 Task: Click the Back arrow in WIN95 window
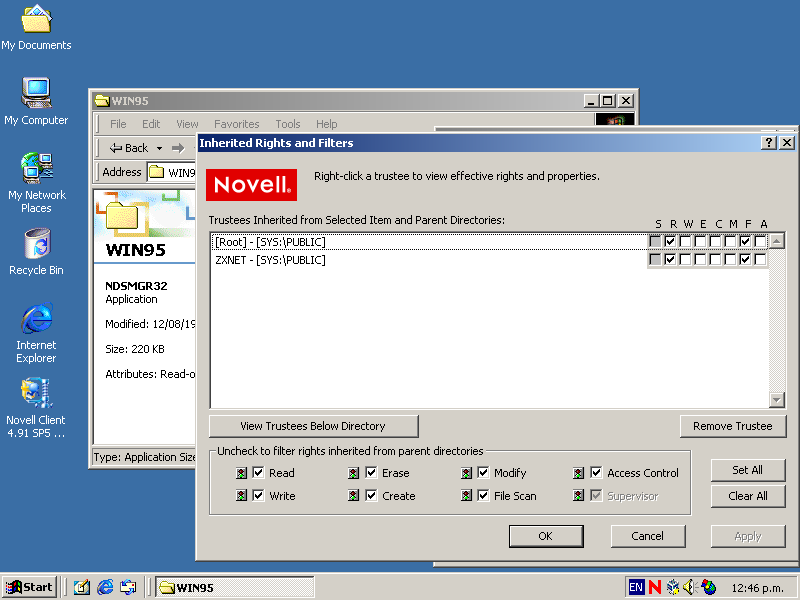[129, 148]
